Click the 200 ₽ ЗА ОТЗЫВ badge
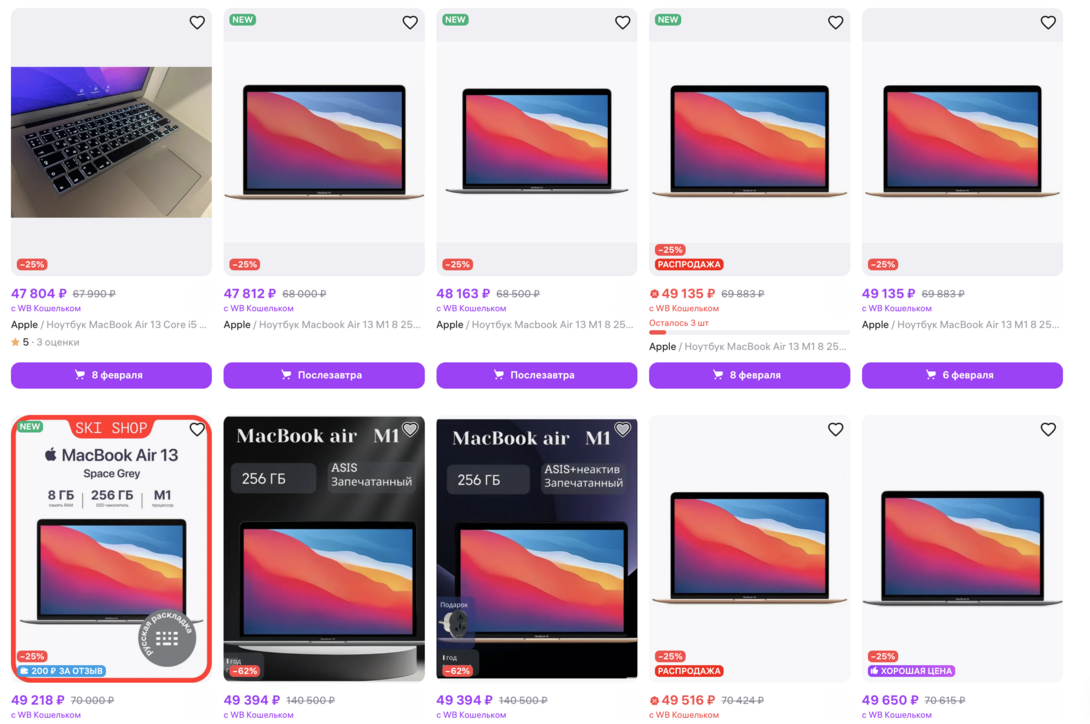 click(62, 671)
